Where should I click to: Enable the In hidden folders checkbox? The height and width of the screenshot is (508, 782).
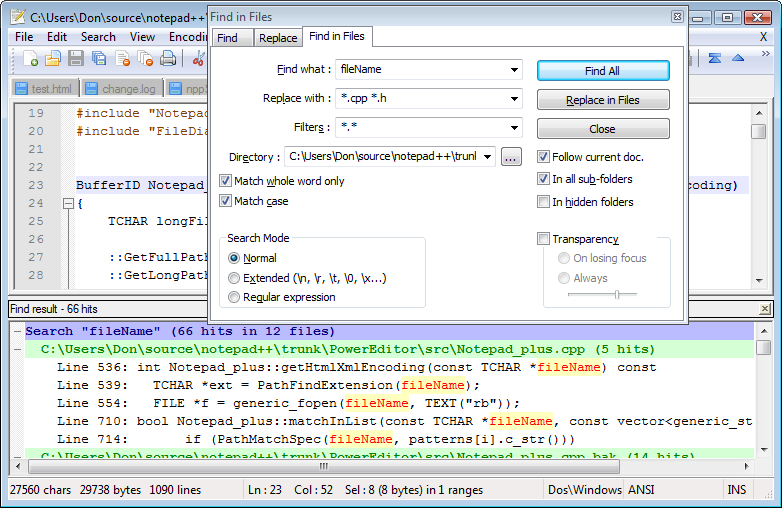tap(543, 202)
